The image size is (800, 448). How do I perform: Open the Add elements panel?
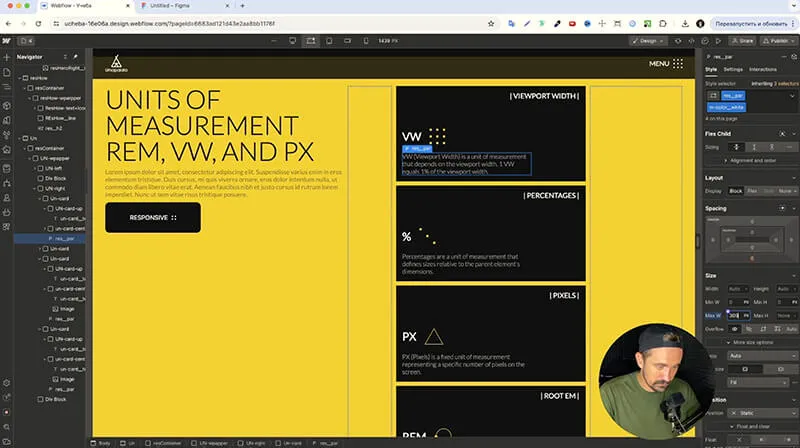pos(7,57)
